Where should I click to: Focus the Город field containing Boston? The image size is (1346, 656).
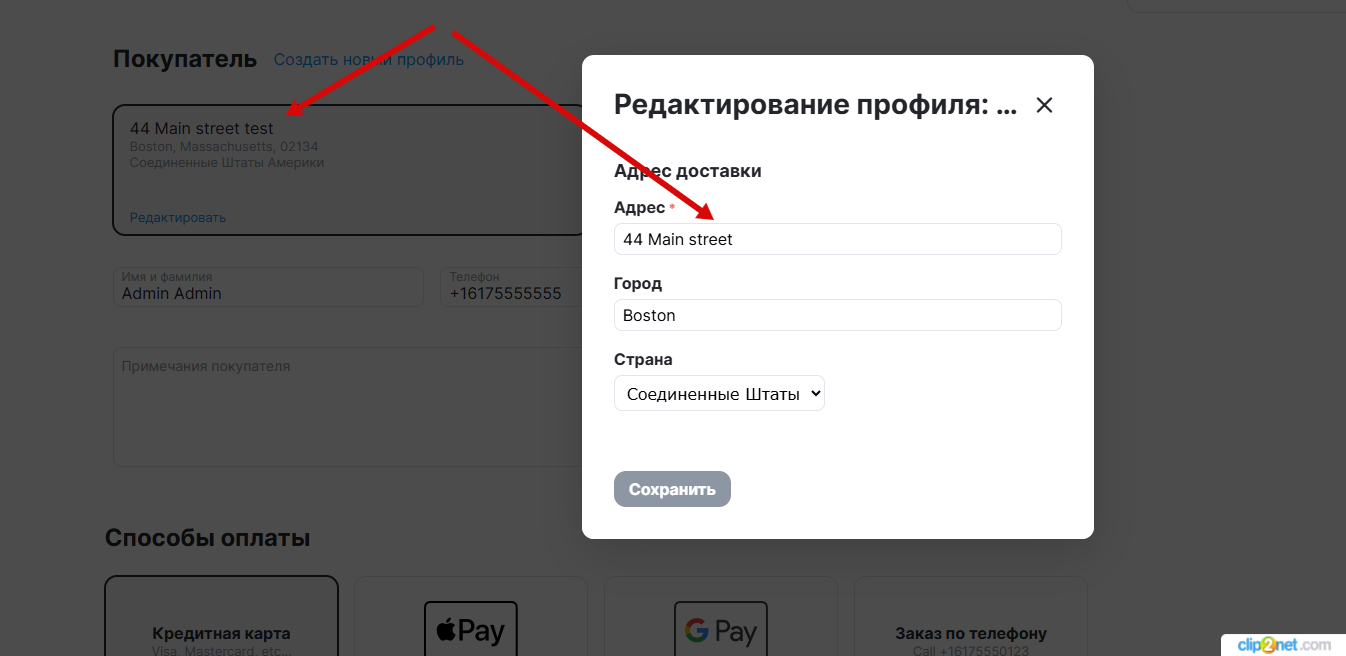point(837,315)
